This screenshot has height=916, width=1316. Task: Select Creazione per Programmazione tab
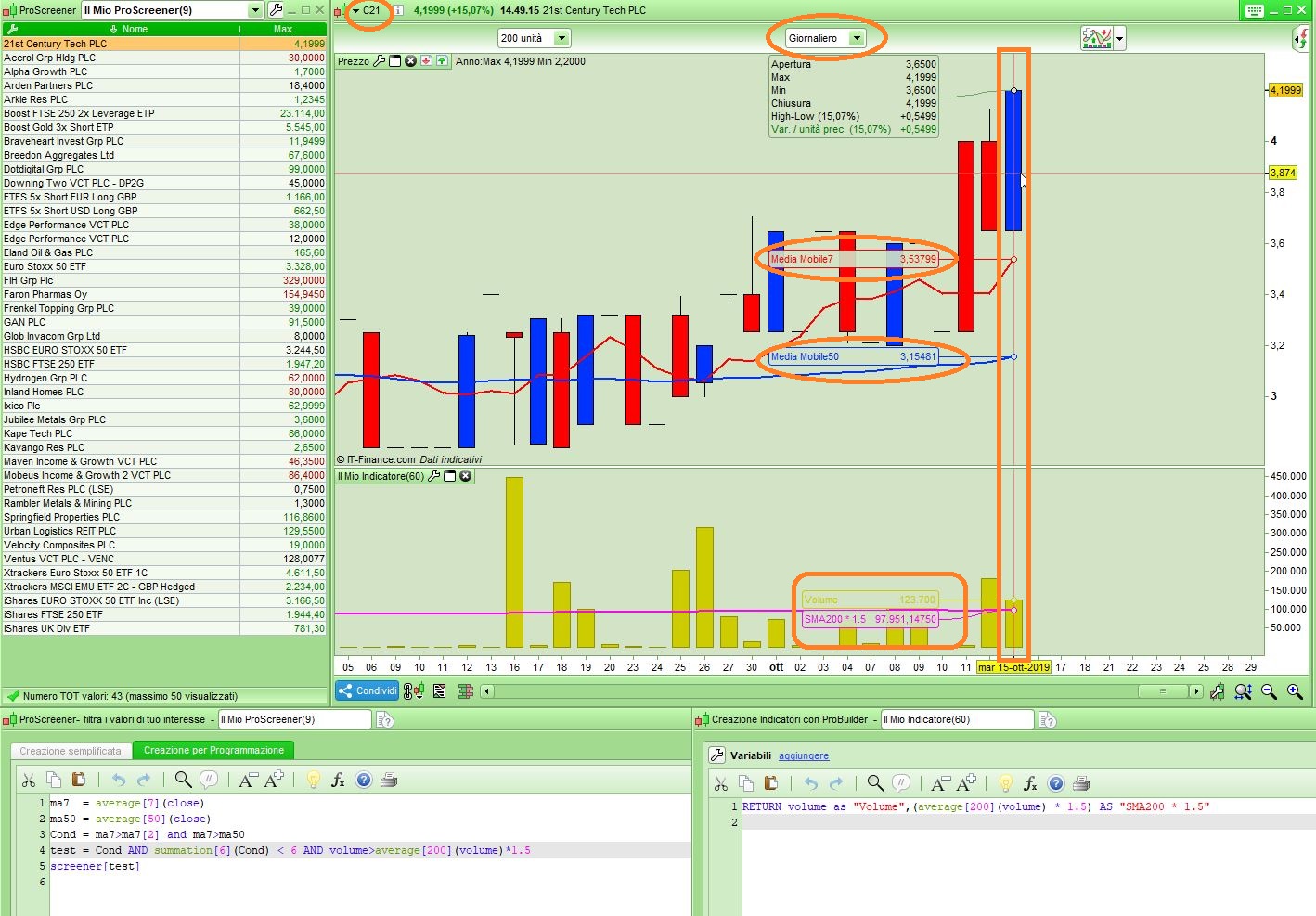click(x=213, y=750)
